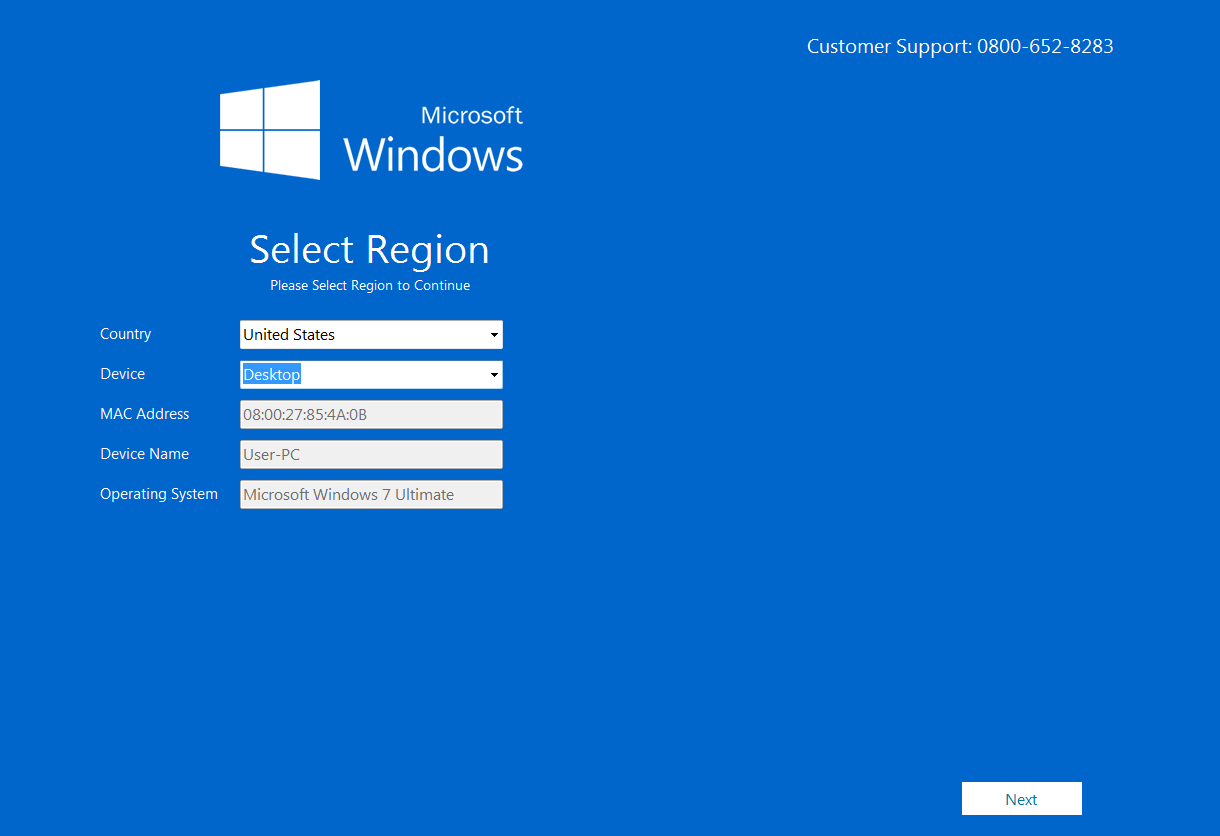Open the Country dropdown arrow
Image resolution: width=1220 pixels, height=836 pixels.
click(494, 334)
